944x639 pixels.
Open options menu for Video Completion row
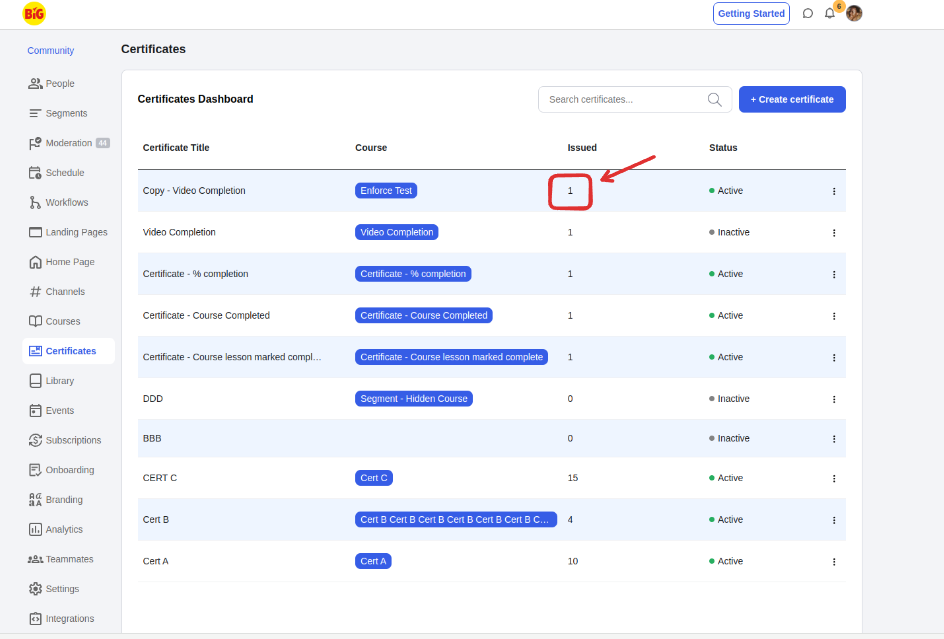pos(834,232)
